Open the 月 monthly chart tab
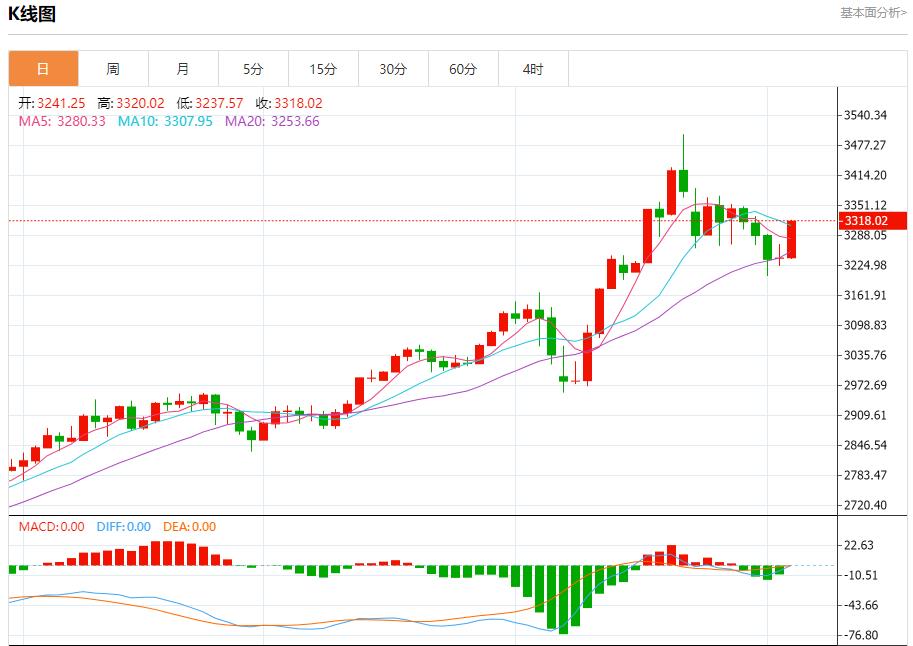 (x=183, y=69)
